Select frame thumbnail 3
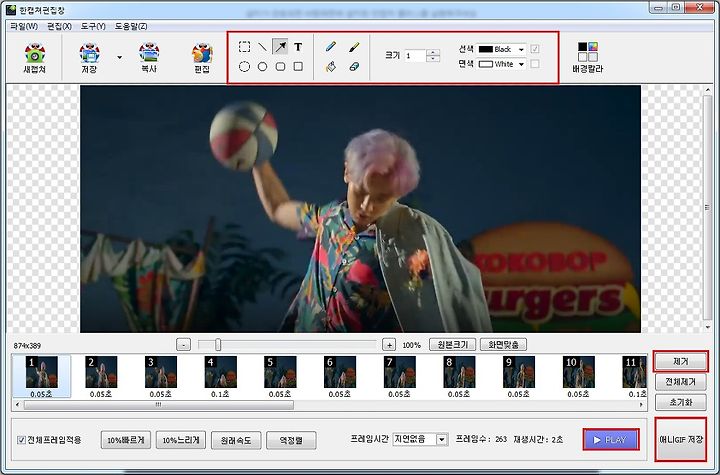 coord(161,376)
